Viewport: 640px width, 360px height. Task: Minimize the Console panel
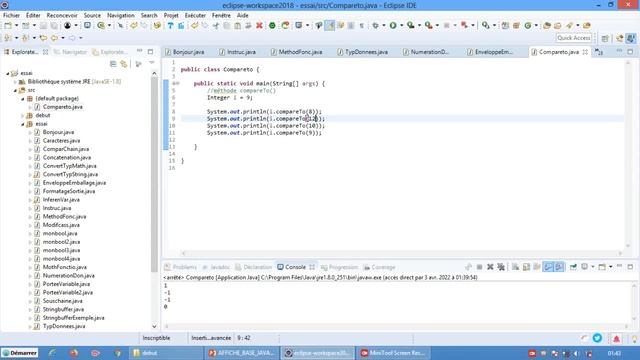620,267
